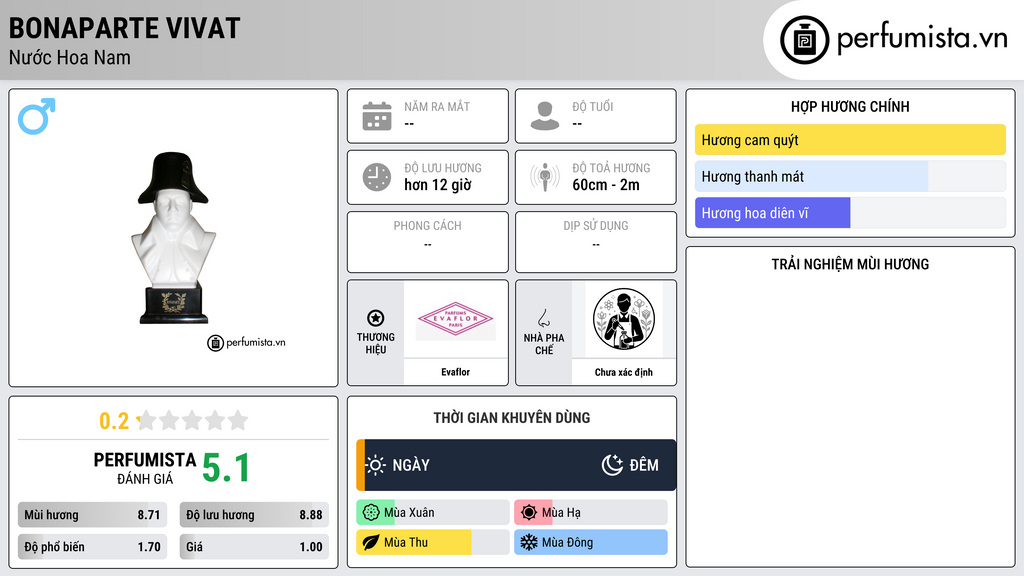This screenshot has height=576, width=1024.
Task: Click the Hương thanh mát accord bar
Action: 850,176
